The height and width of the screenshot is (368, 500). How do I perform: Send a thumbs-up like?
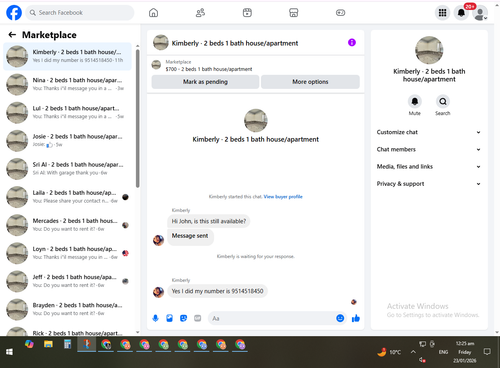(356, 318)
